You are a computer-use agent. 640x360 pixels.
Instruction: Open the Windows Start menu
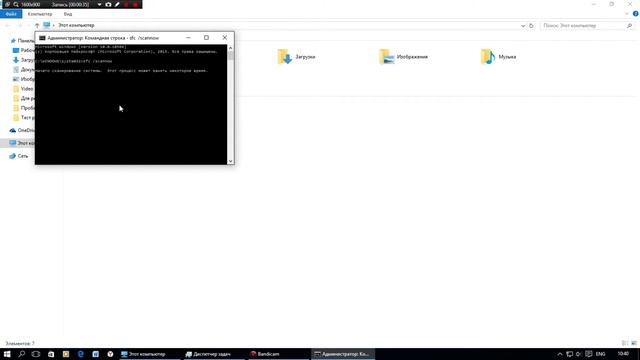click(7, 354)
